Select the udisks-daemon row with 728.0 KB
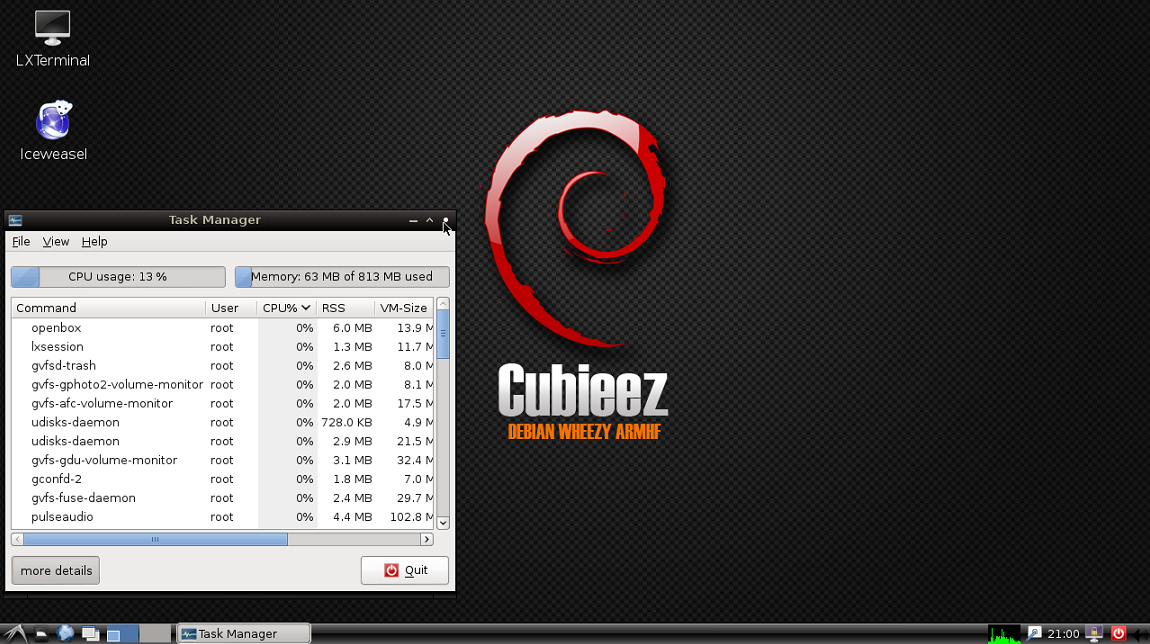The image size is (1150, 644). tap(222, 422)
